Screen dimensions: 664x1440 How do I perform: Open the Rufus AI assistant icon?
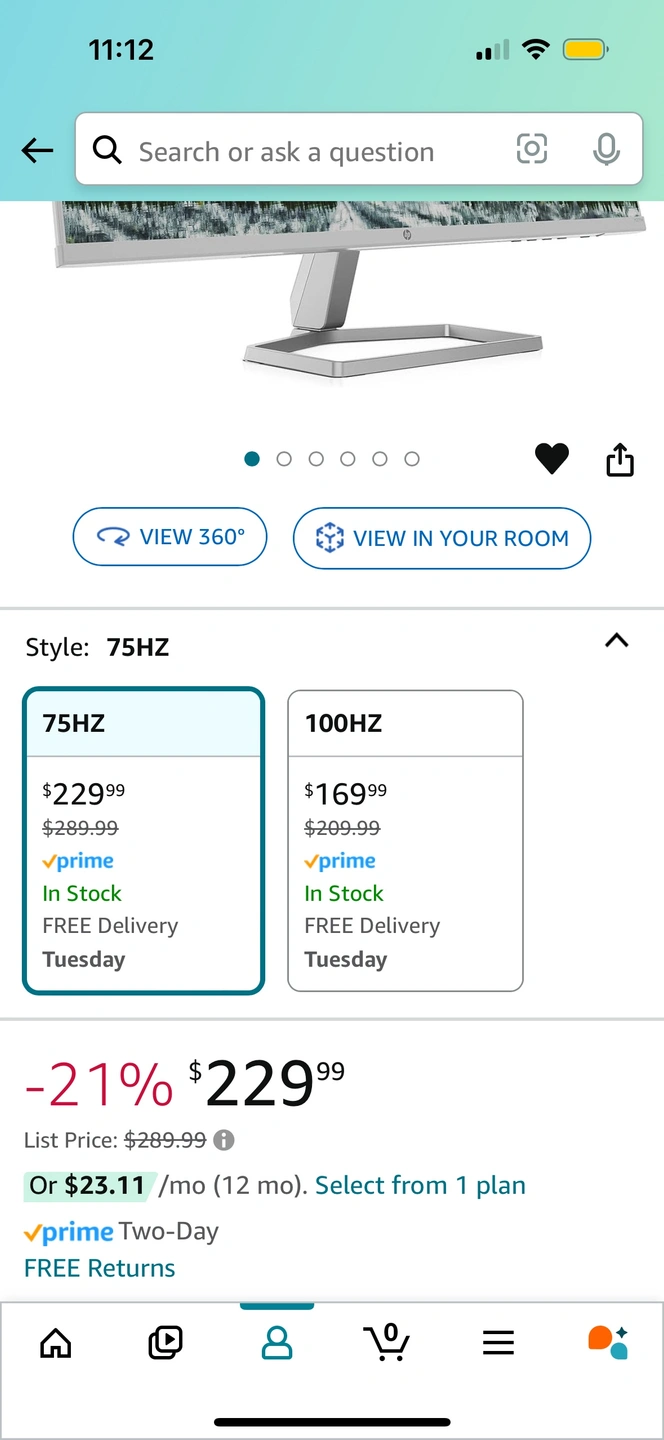pyautogui.click(x=607, y=1342)
